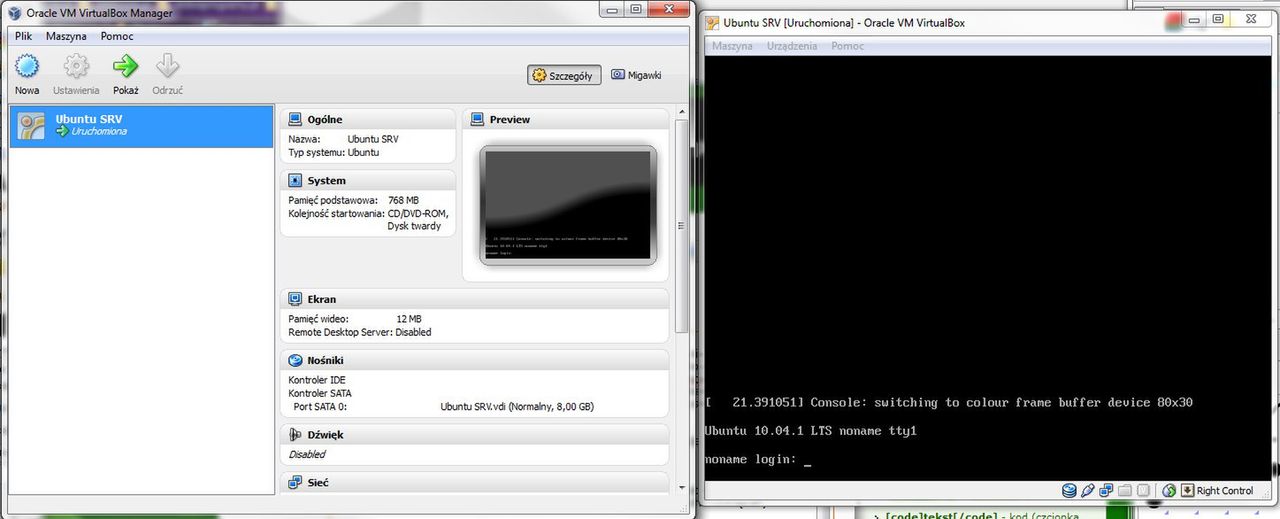Viewport: 1280px width, 519px height.
Task: Click the System chip icon in details
Action: click(x=295, y=181)
